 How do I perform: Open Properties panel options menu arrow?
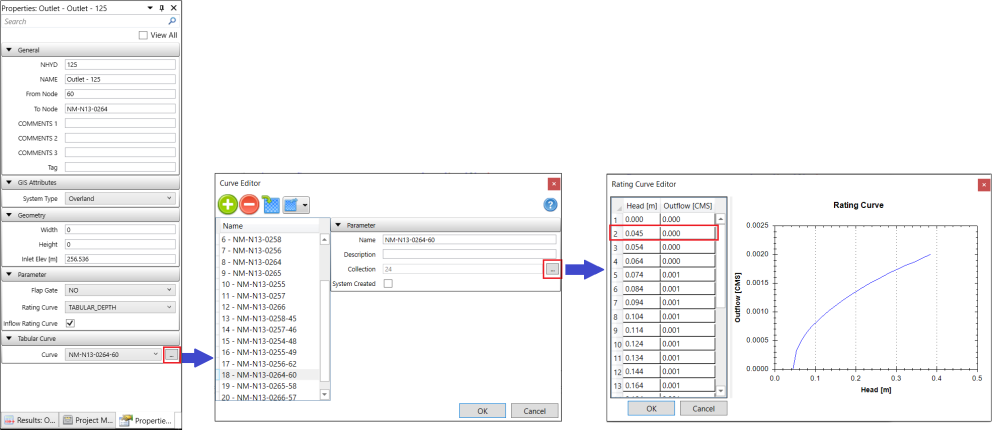[150, 8]
